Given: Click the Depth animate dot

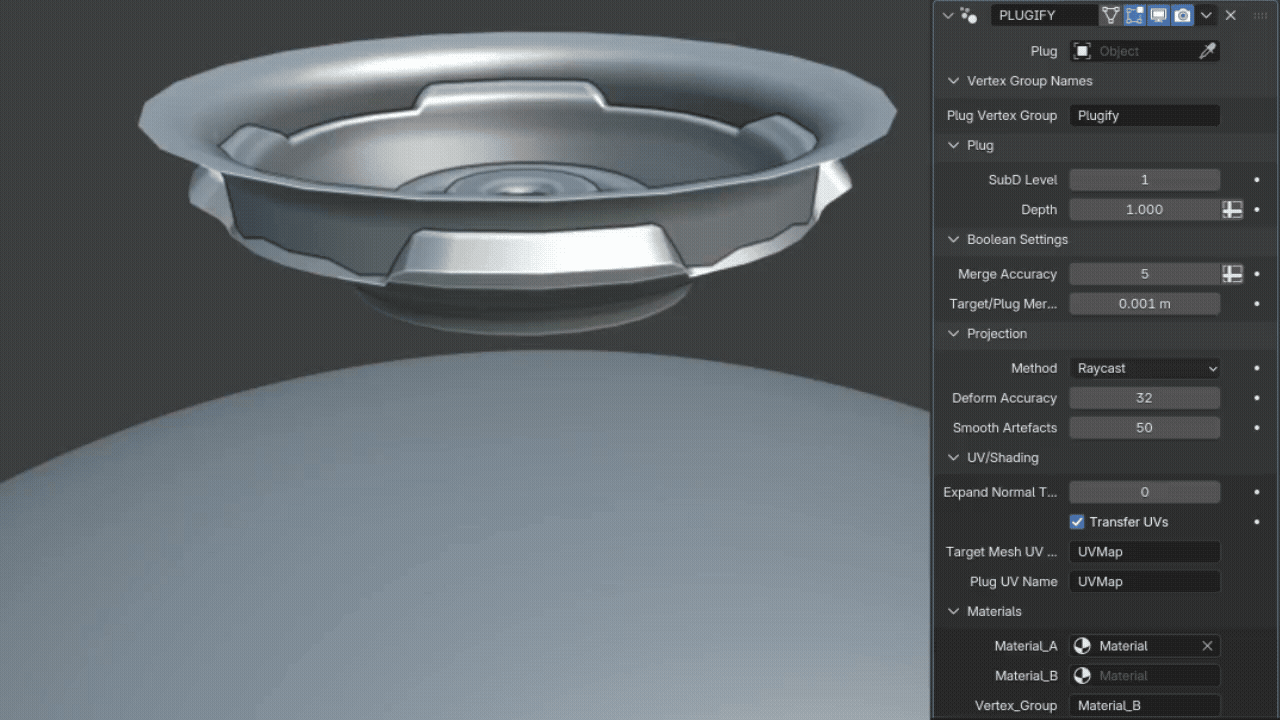Looking at the screenshot, I should pos(1257,209).
